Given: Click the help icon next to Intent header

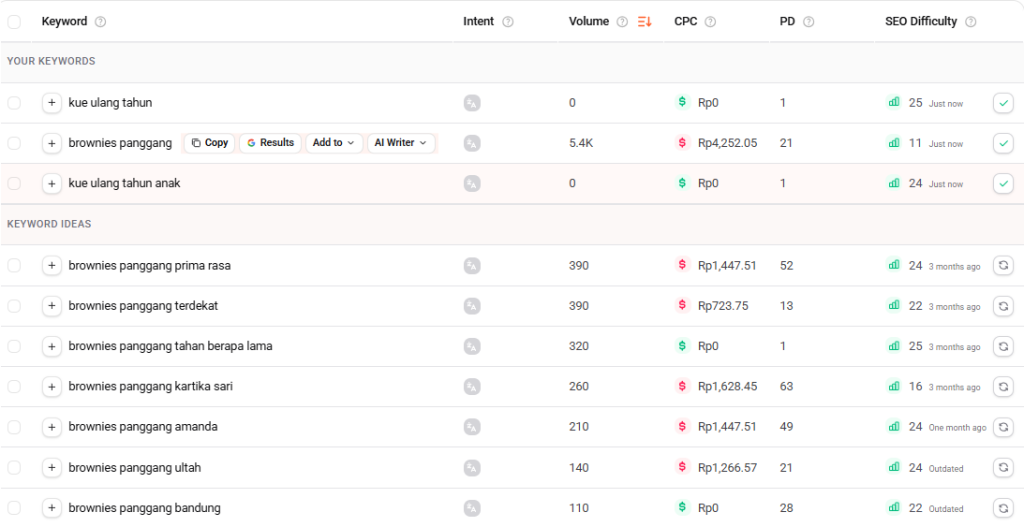Looking at the screenshot, I should [x=507, y=22].
